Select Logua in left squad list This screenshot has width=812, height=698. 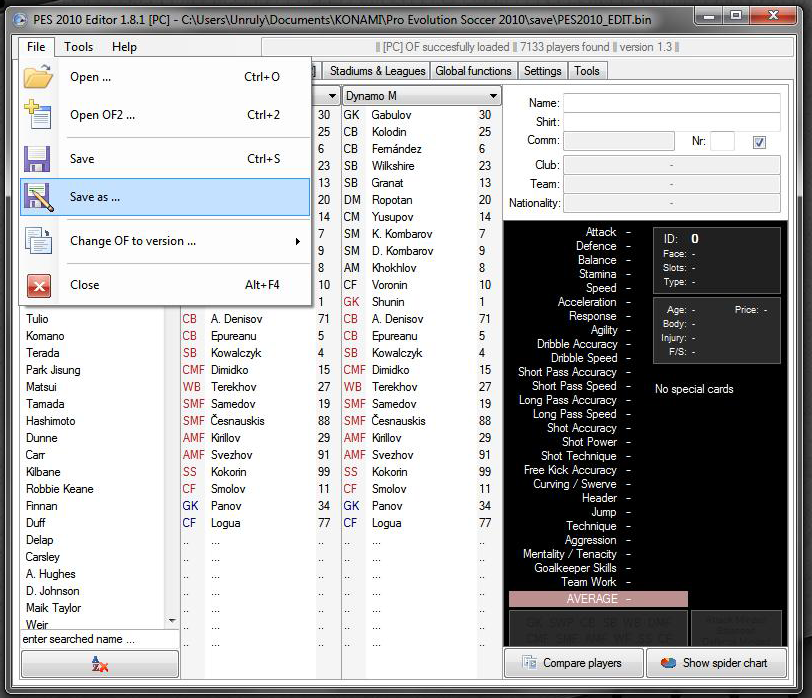225,523
